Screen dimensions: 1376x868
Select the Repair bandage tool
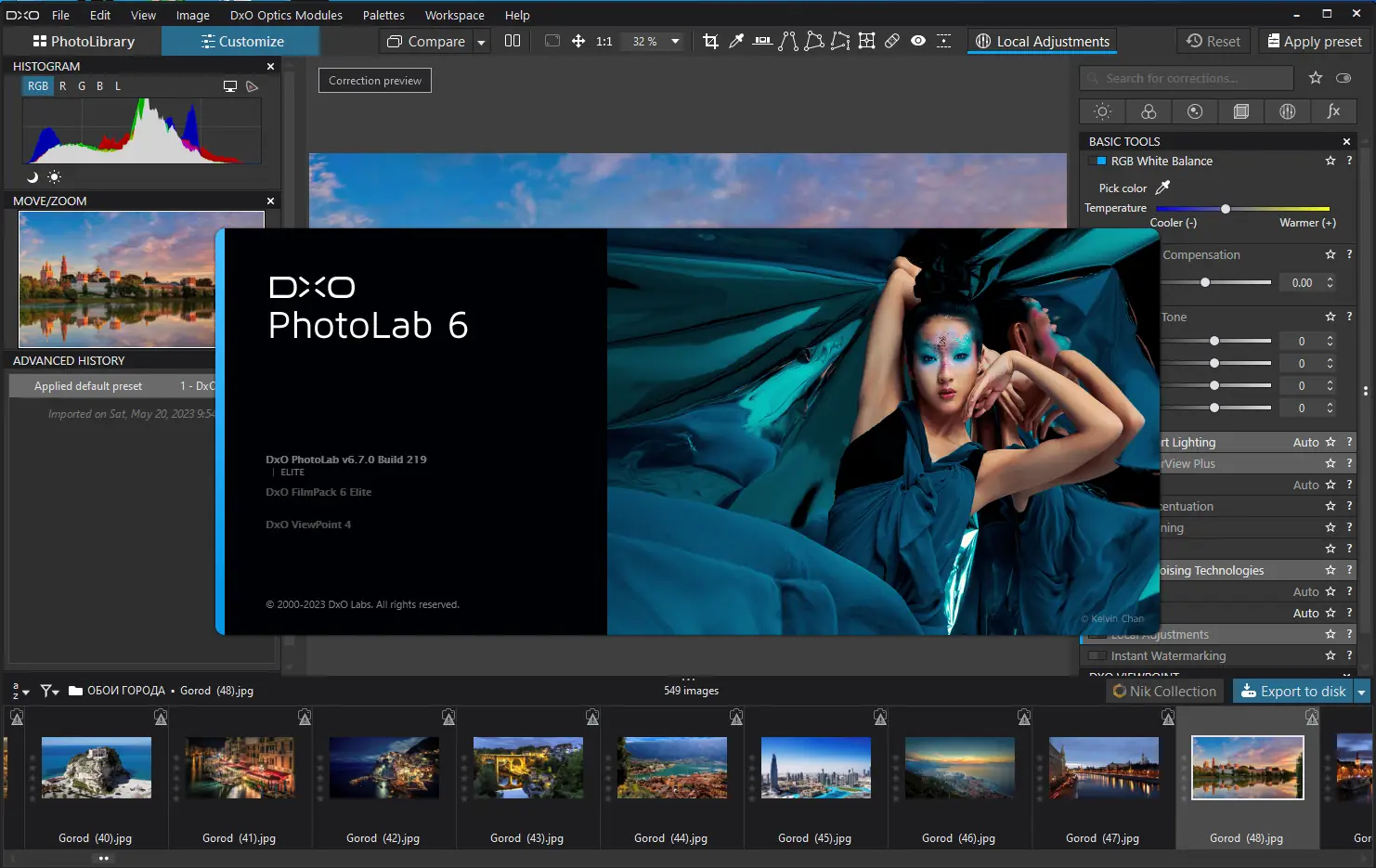pos(892,41)
